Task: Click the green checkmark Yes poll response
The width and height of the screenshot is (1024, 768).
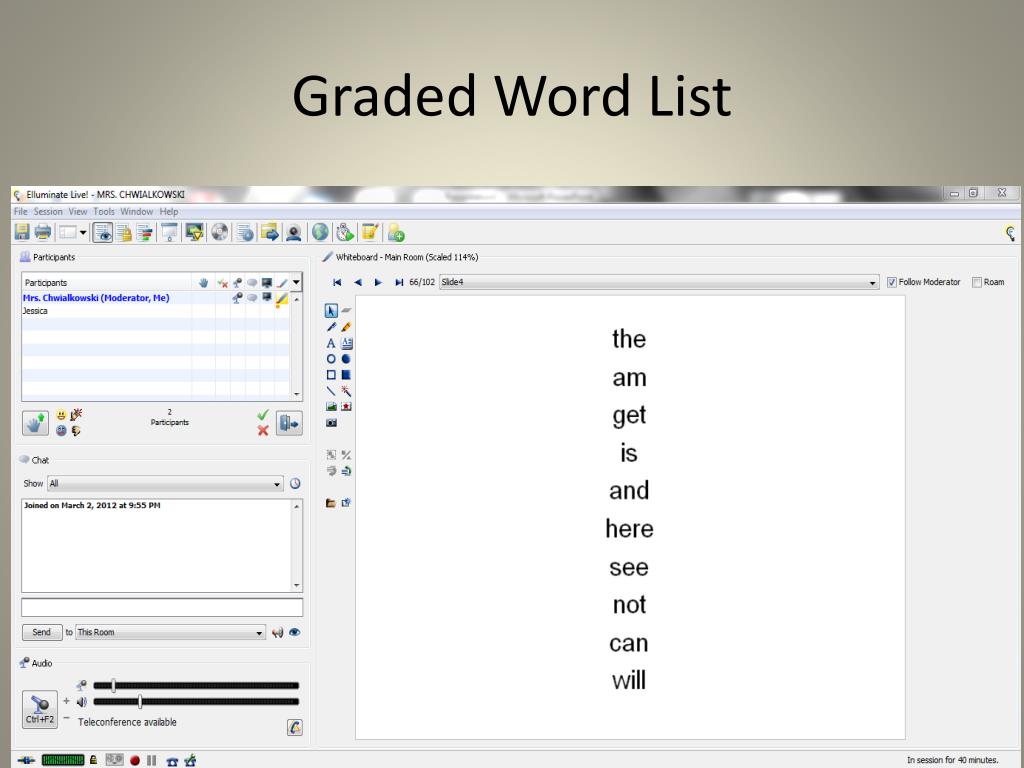Action: (x=263, y=415)
